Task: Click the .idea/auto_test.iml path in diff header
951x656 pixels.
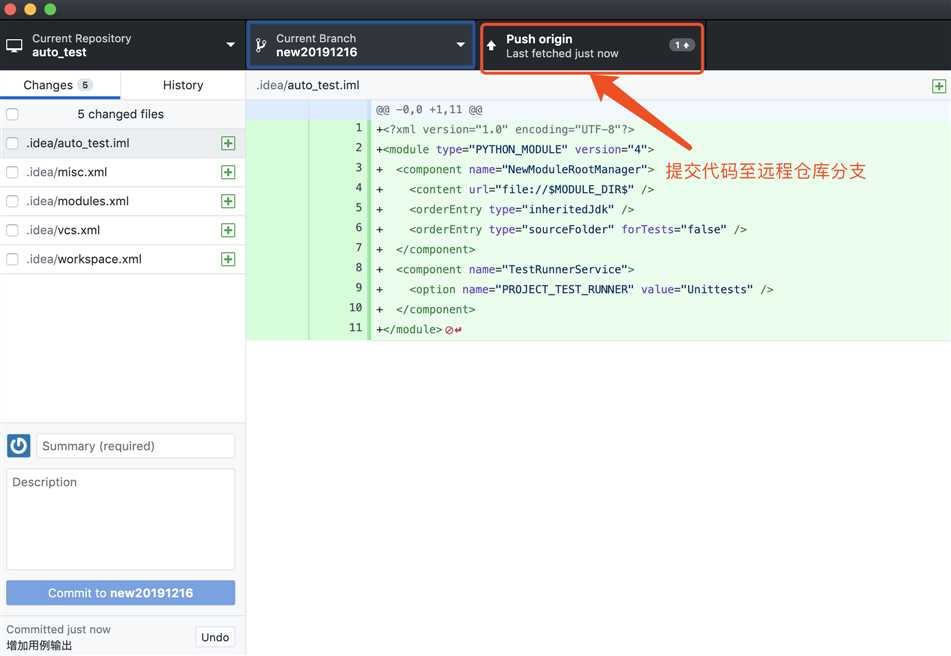Action: pyautogui.click(x=307, y=85)
